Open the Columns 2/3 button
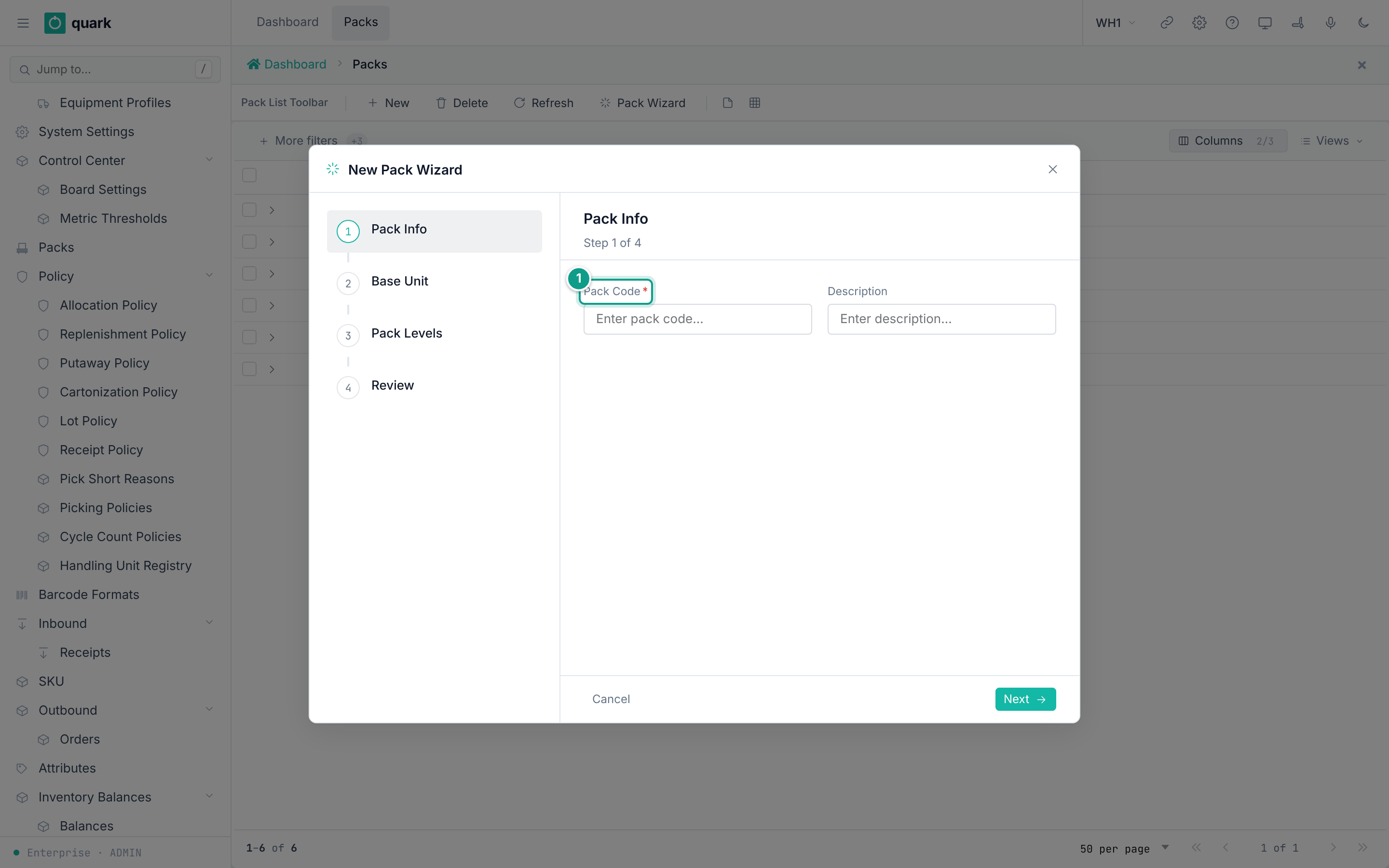Image resolution: width=1389 pixels, height=868 pixels. (x=1228, y=141)
